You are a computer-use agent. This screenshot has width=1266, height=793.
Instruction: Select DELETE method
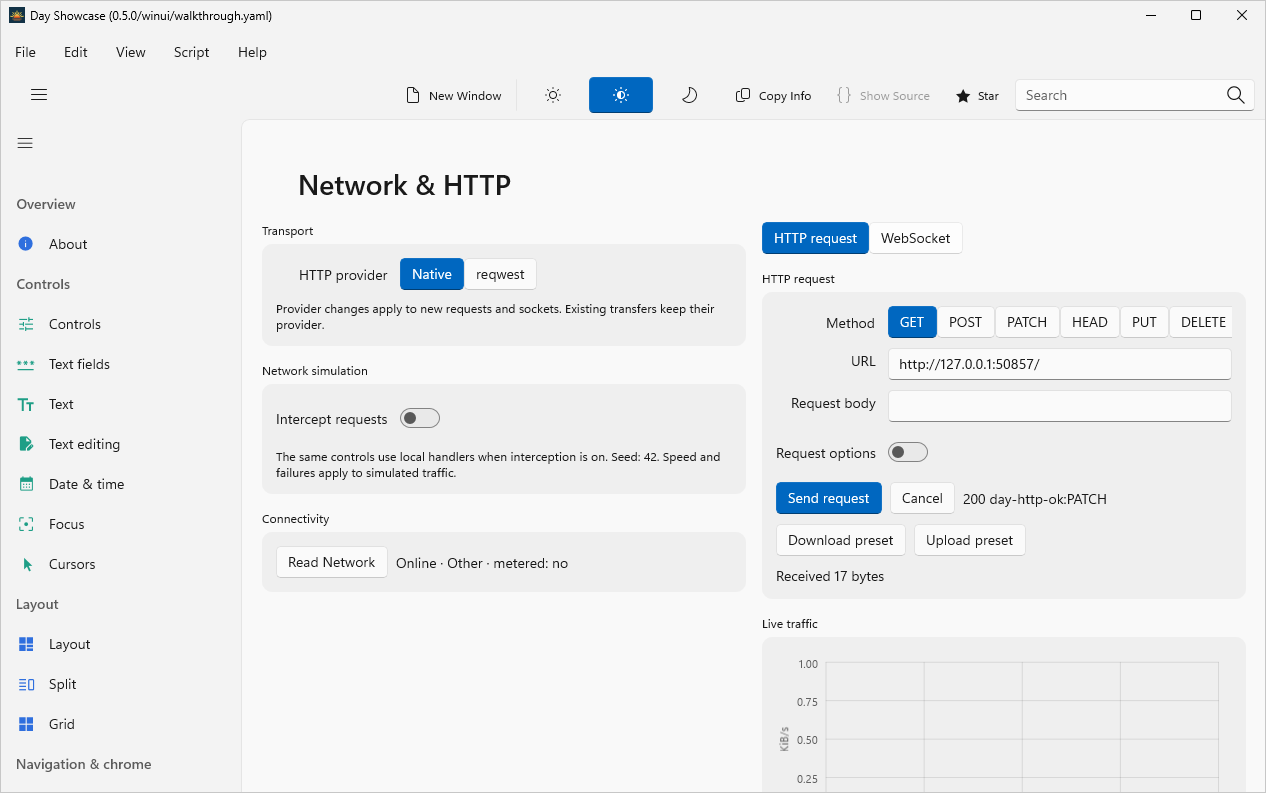coord(1203,322)
